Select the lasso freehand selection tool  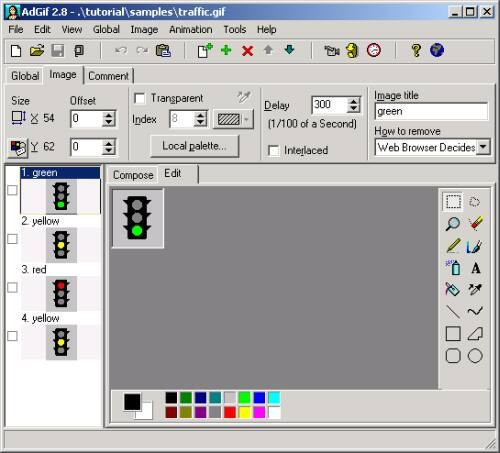(475, 202)
